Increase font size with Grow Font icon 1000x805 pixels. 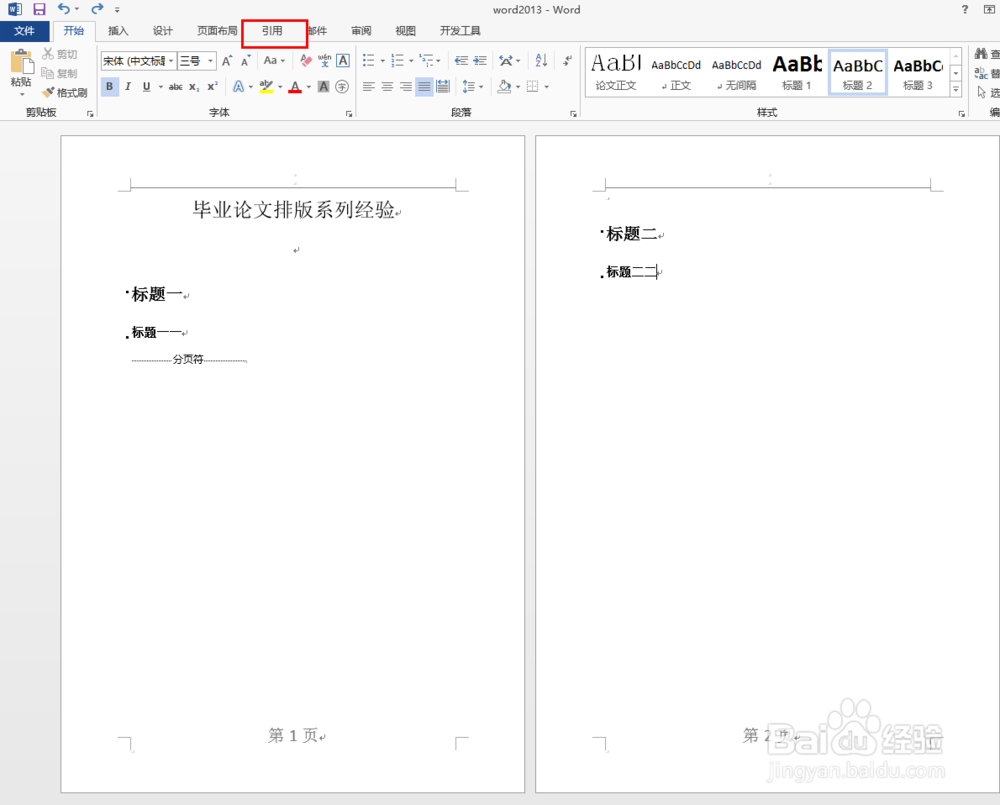click(226, 60)
